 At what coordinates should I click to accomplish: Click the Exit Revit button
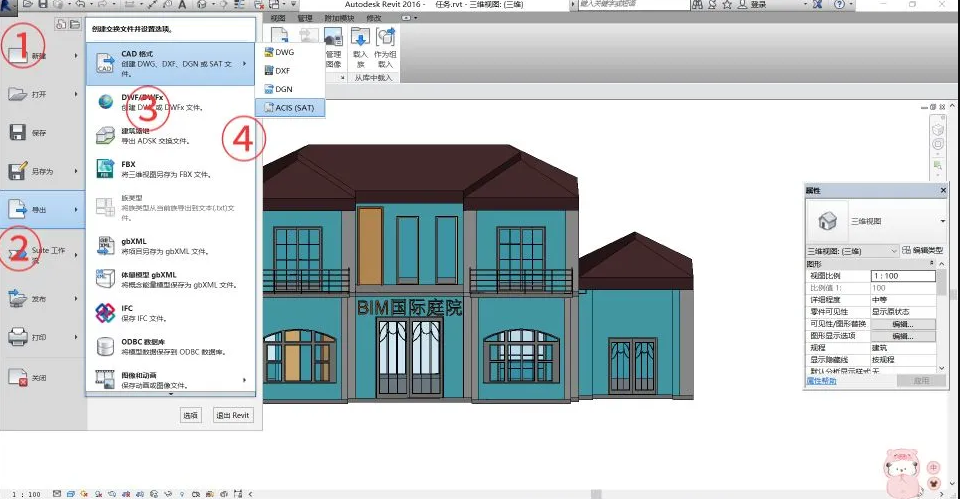pos(233,415)
